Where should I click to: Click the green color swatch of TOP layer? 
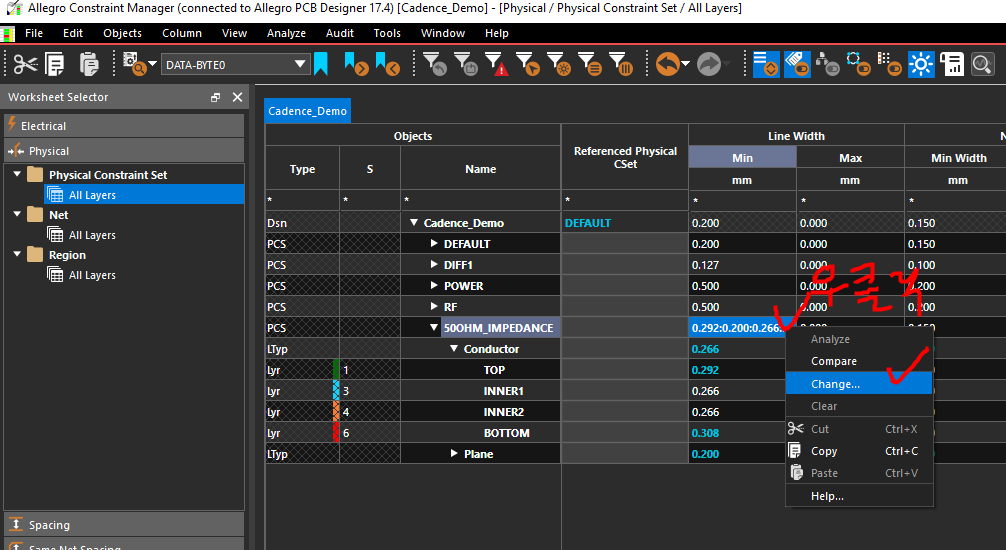(x=336, y=370)
